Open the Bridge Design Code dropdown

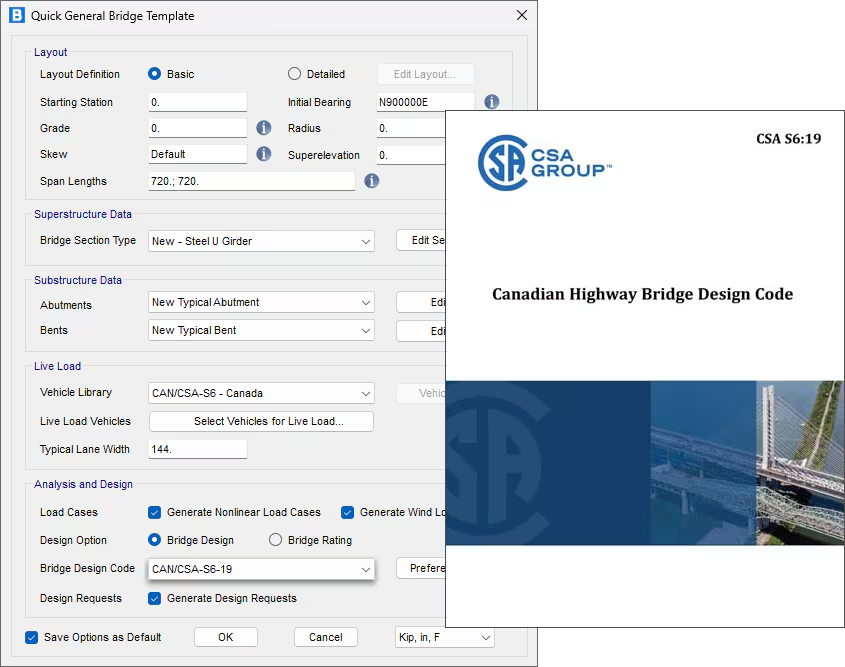click(x=261, y=569)
